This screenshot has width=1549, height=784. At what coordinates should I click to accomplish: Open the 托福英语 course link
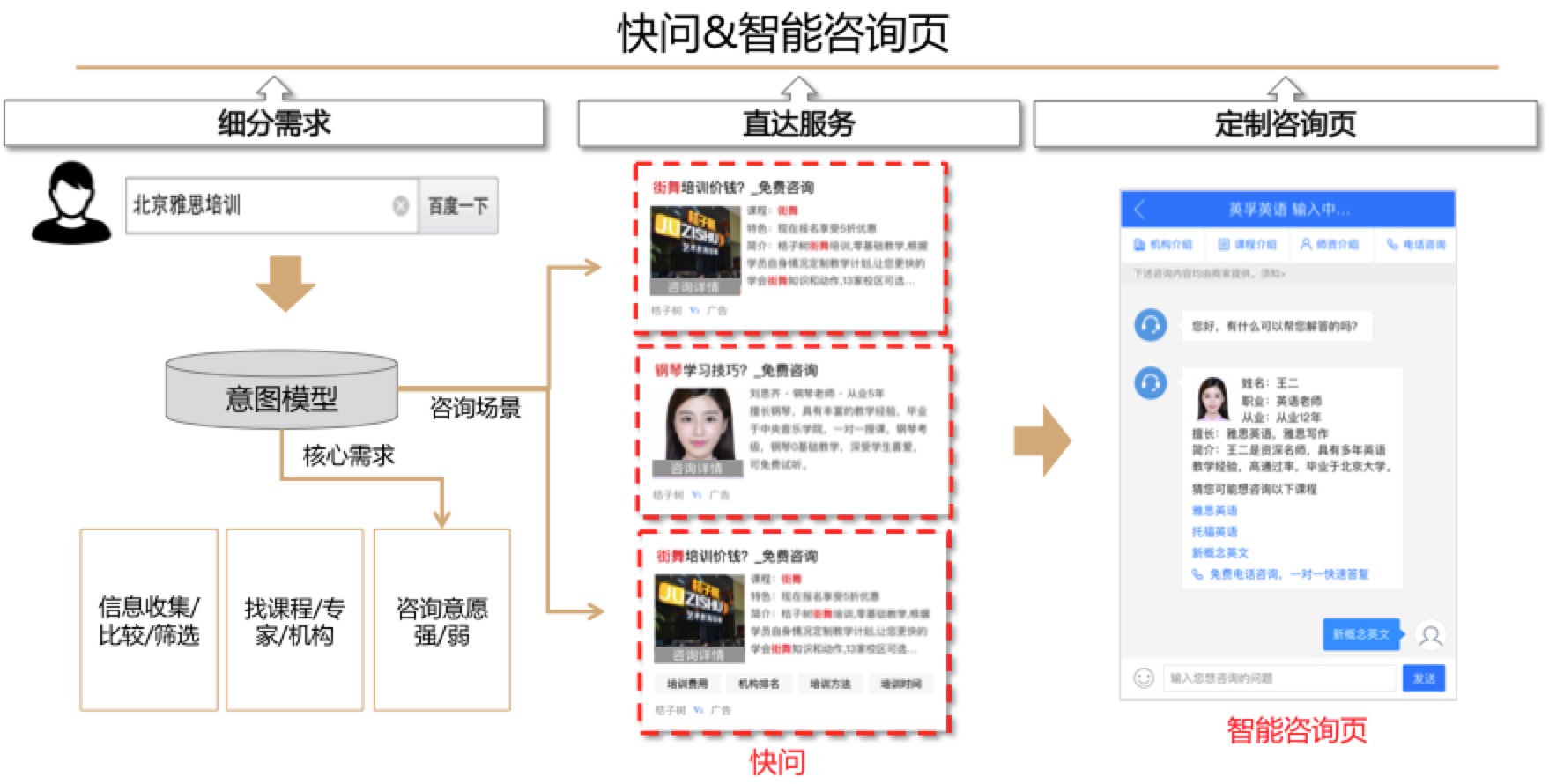(x=1214, y=532)
